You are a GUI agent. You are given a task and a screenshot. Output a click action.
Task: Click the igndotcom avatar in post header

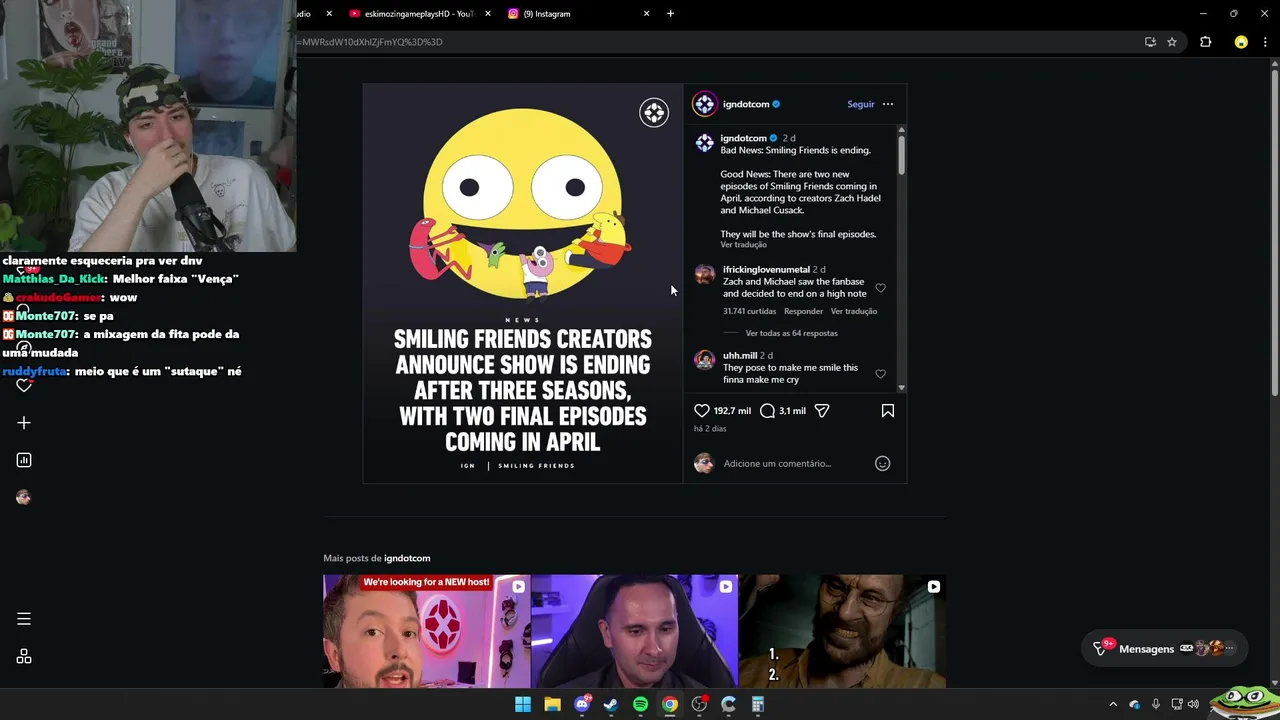705,104
